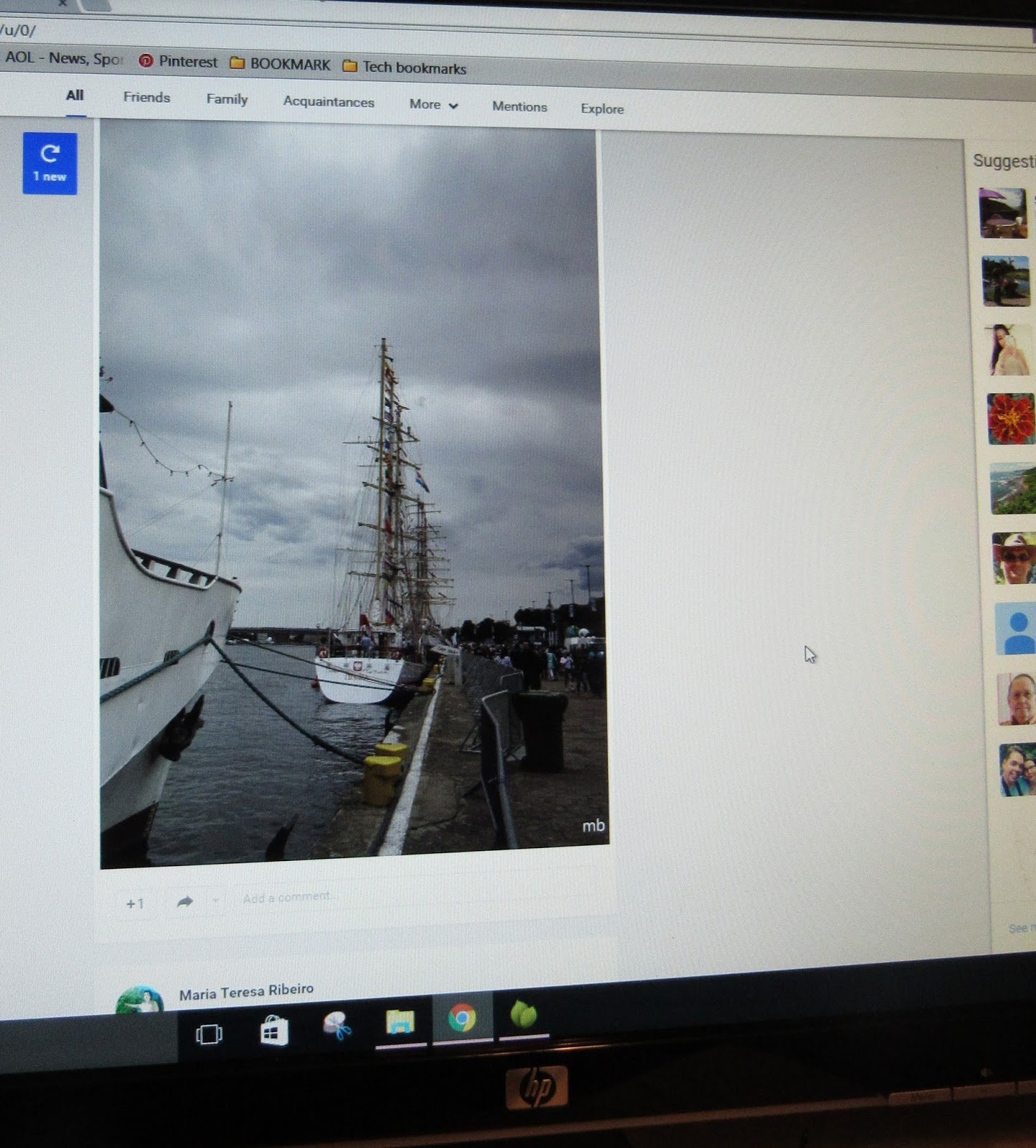Load new posts with the 1 new button
1036x1148 pixels.
click(x=50, y=163)
